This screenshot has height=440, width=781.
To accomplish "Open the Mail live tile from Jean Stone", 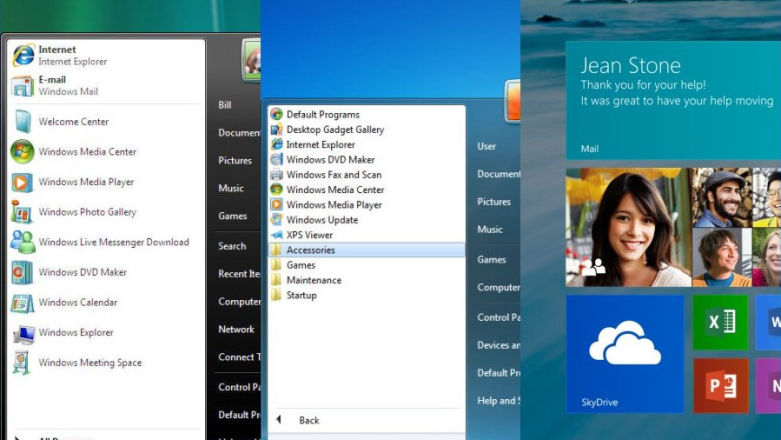I will pos(673,100).
